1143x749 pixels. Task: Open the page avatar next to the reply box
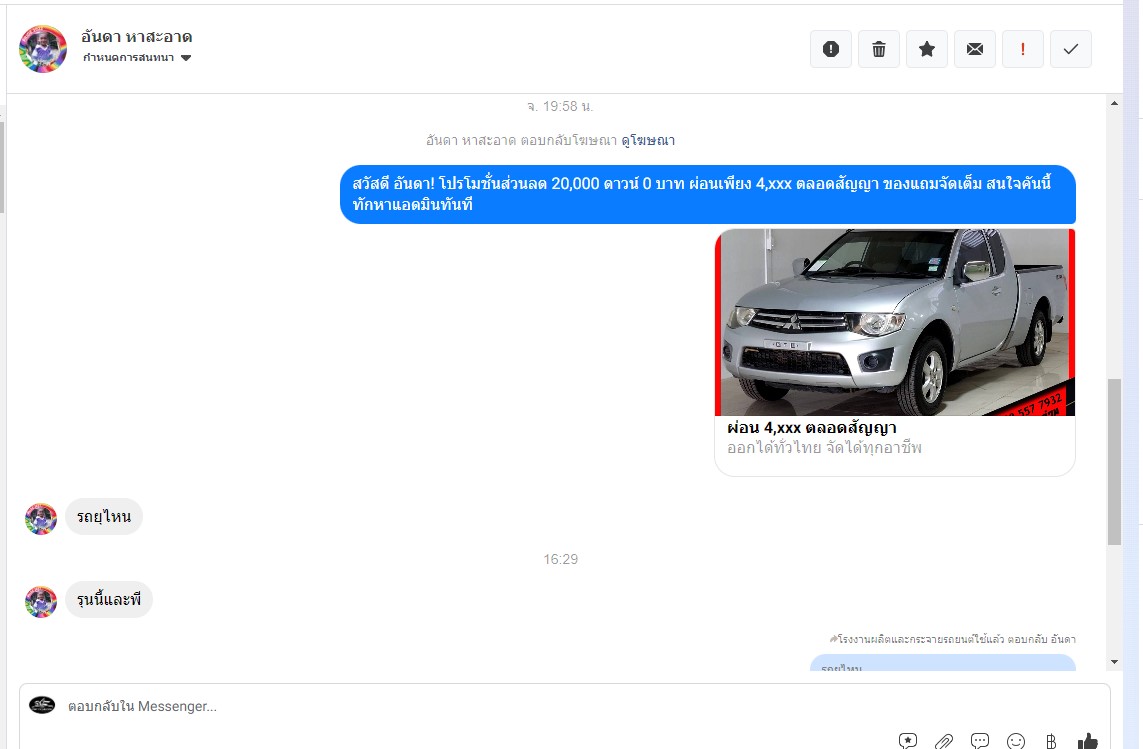tap(42, 705)
